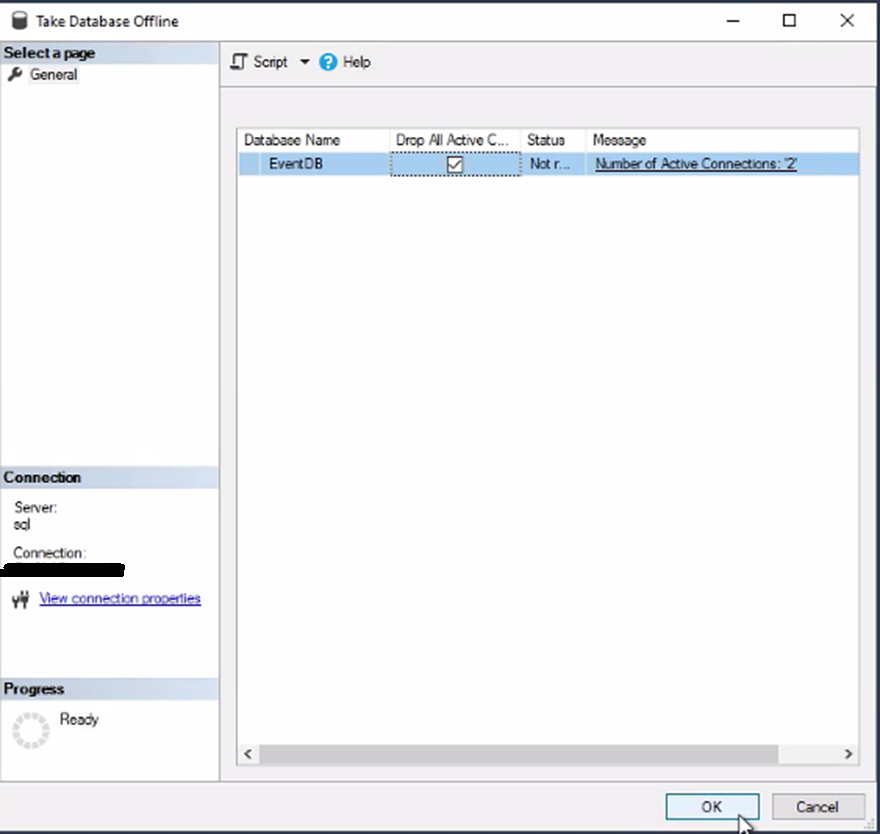Click the connection properties plug icon
Viewport: 880px width, 834px height.
pyautogui.click(x=21, y=599)
